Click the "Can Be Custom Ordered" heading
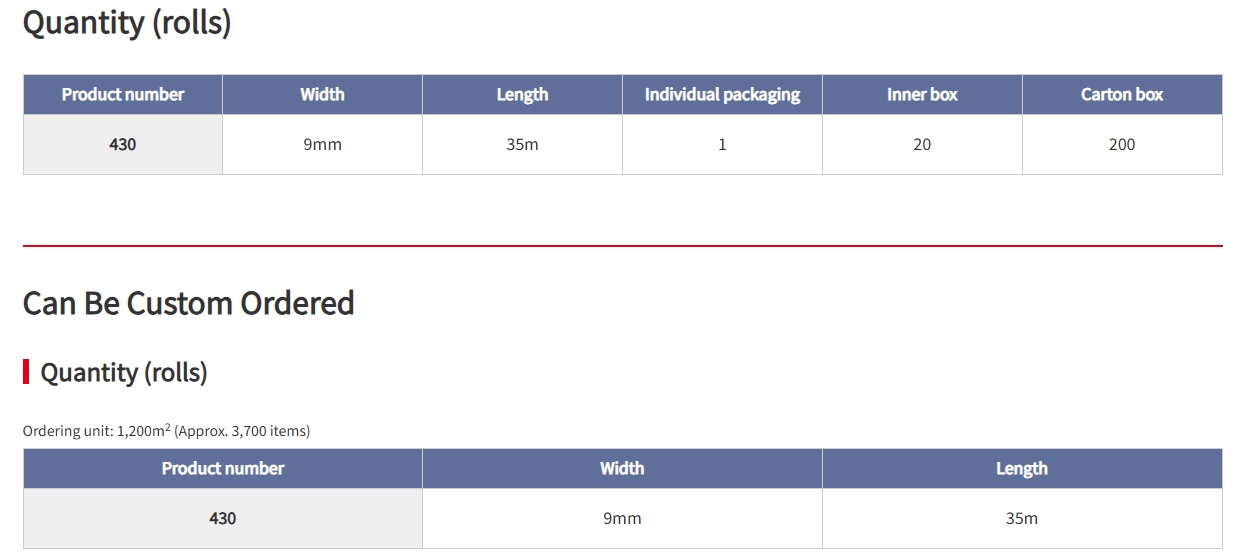1243x559 pixels. point(189,303)
